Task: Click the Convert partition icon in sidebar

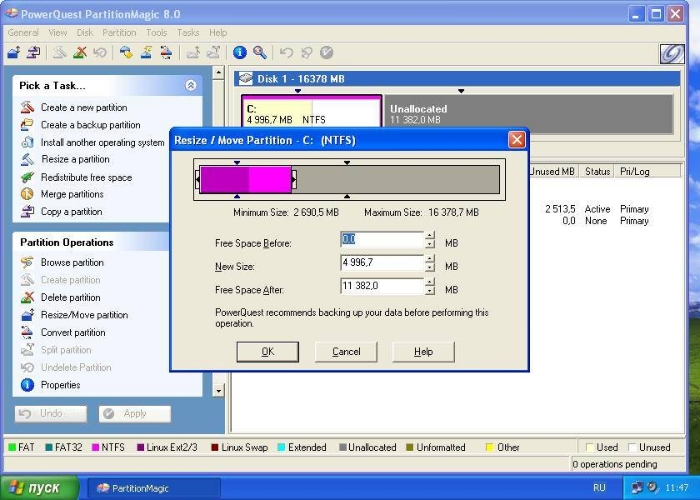Action: 27,332
